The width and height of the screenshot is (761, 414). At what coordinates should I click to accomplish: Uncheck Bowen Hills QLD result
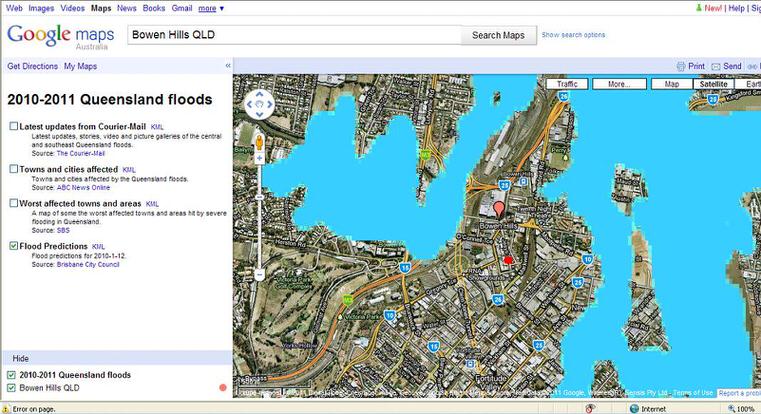click(12, 387)
